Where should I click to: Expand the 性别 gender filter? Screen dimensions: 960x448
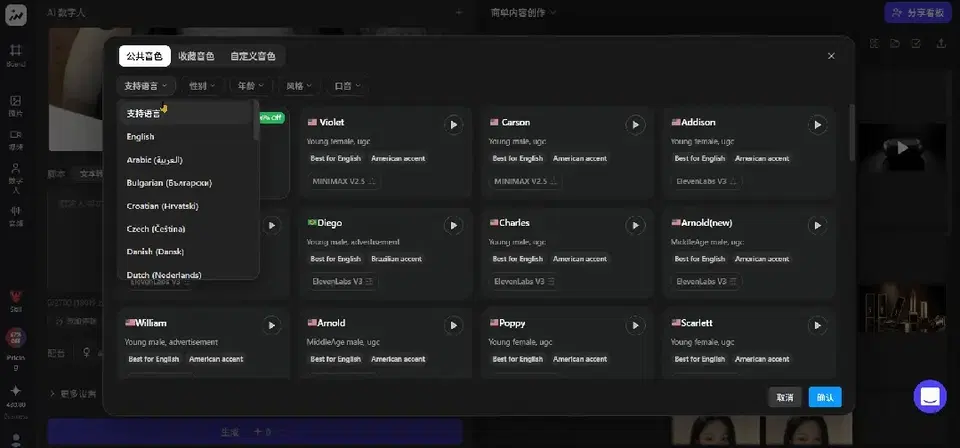pyautogui.click(x=202, y=86)
